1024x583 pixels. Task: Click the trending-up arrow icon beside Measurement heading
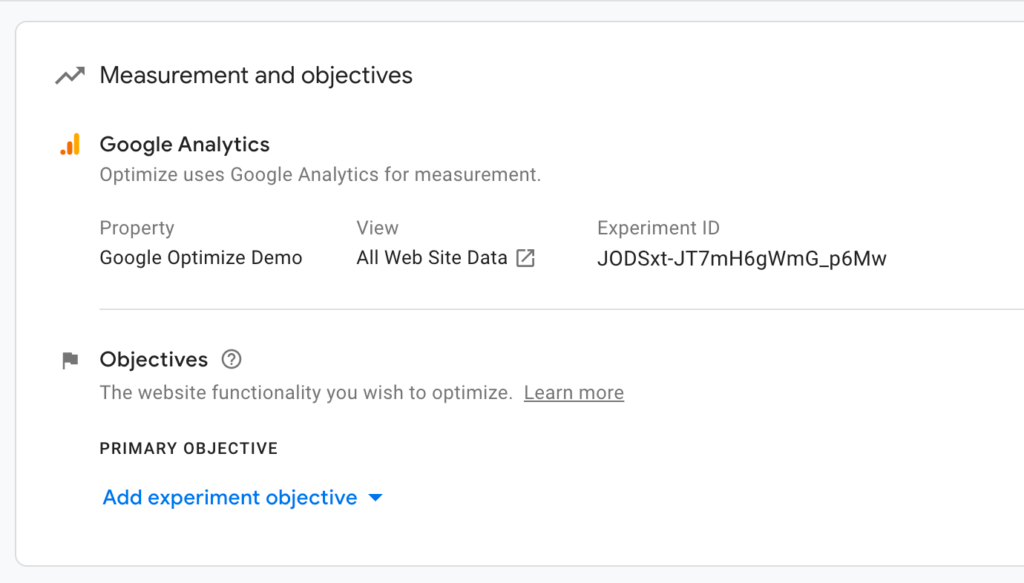(70, 76)
